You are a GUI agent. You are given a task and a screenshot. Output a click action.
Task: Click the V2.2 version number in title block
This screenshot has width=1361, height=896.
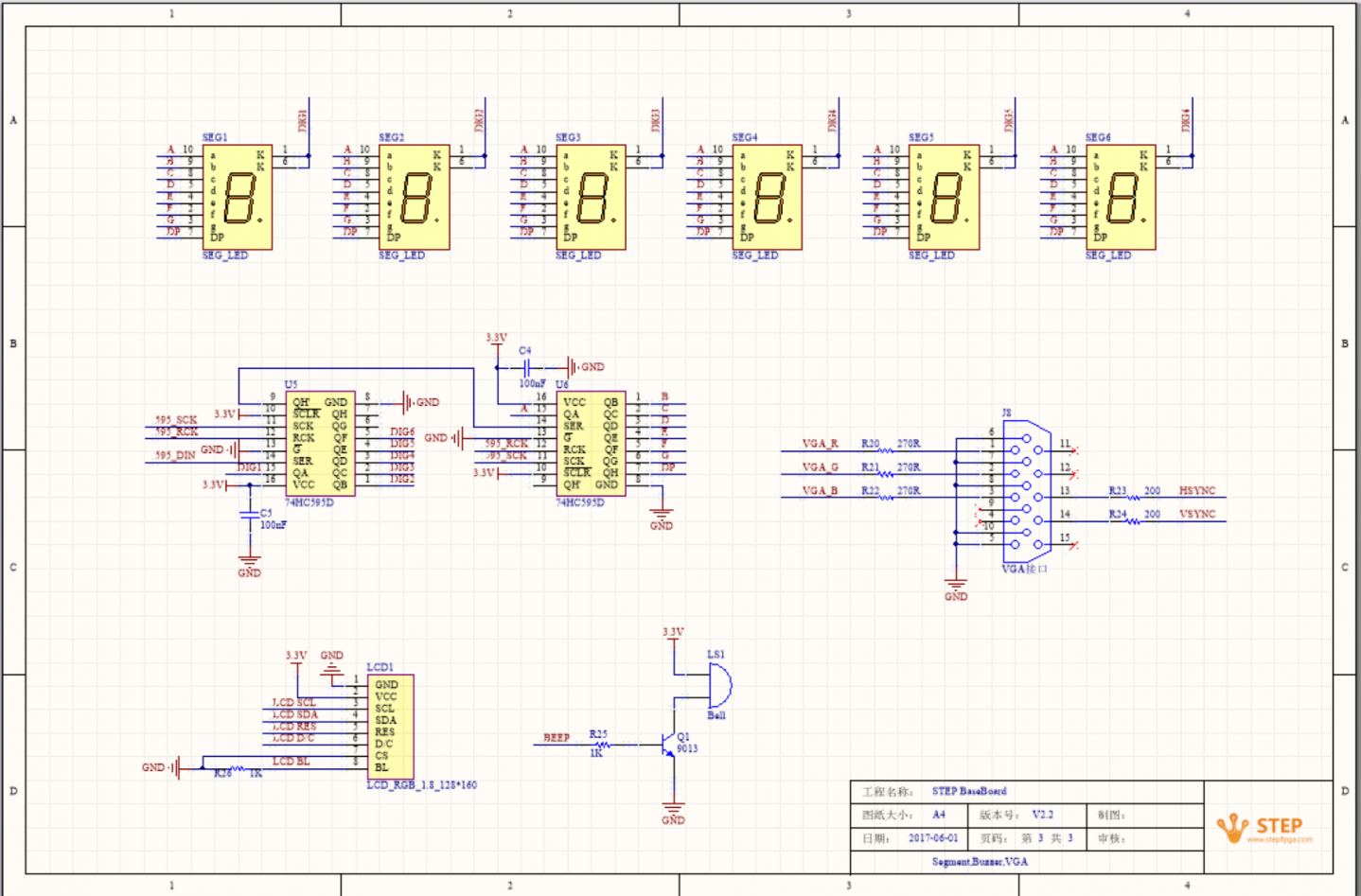point(1042,815)
